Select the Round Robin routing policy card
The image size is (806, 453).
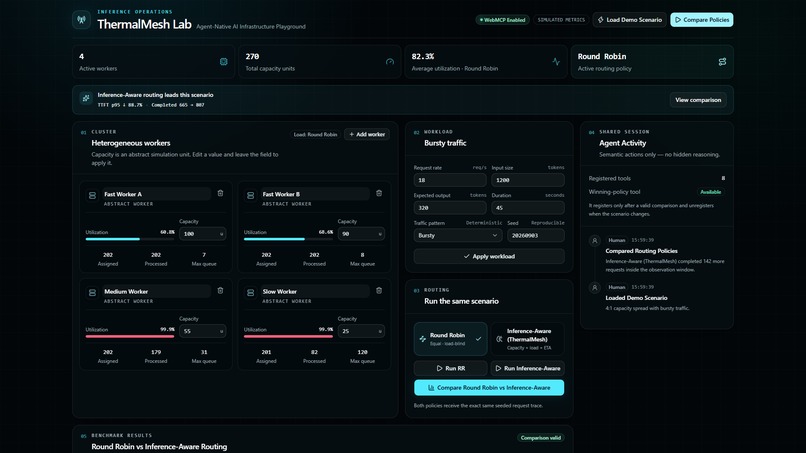pyautogui.click(x=450, y=339)
